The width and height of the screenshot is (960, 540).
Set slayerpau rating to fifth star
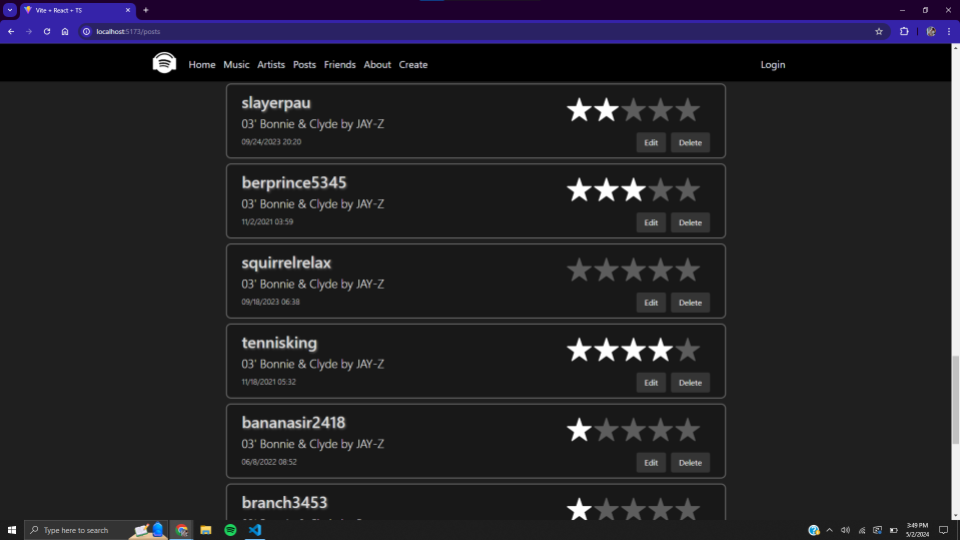(x=688, y=110)
